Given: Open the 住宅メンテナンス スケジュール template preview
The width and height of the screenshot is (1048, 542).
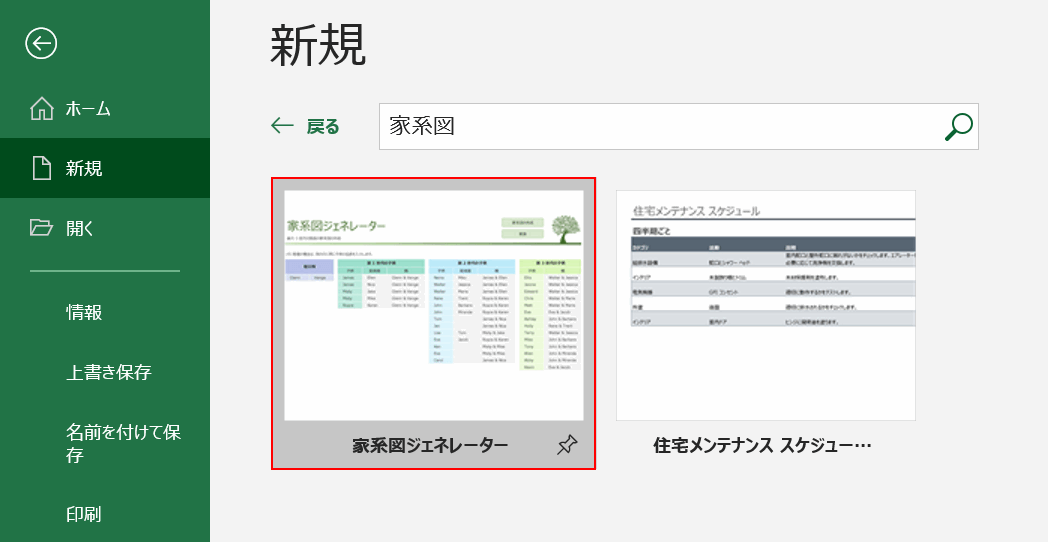Looking at the screenshot, I should click(x=765, y=305).
